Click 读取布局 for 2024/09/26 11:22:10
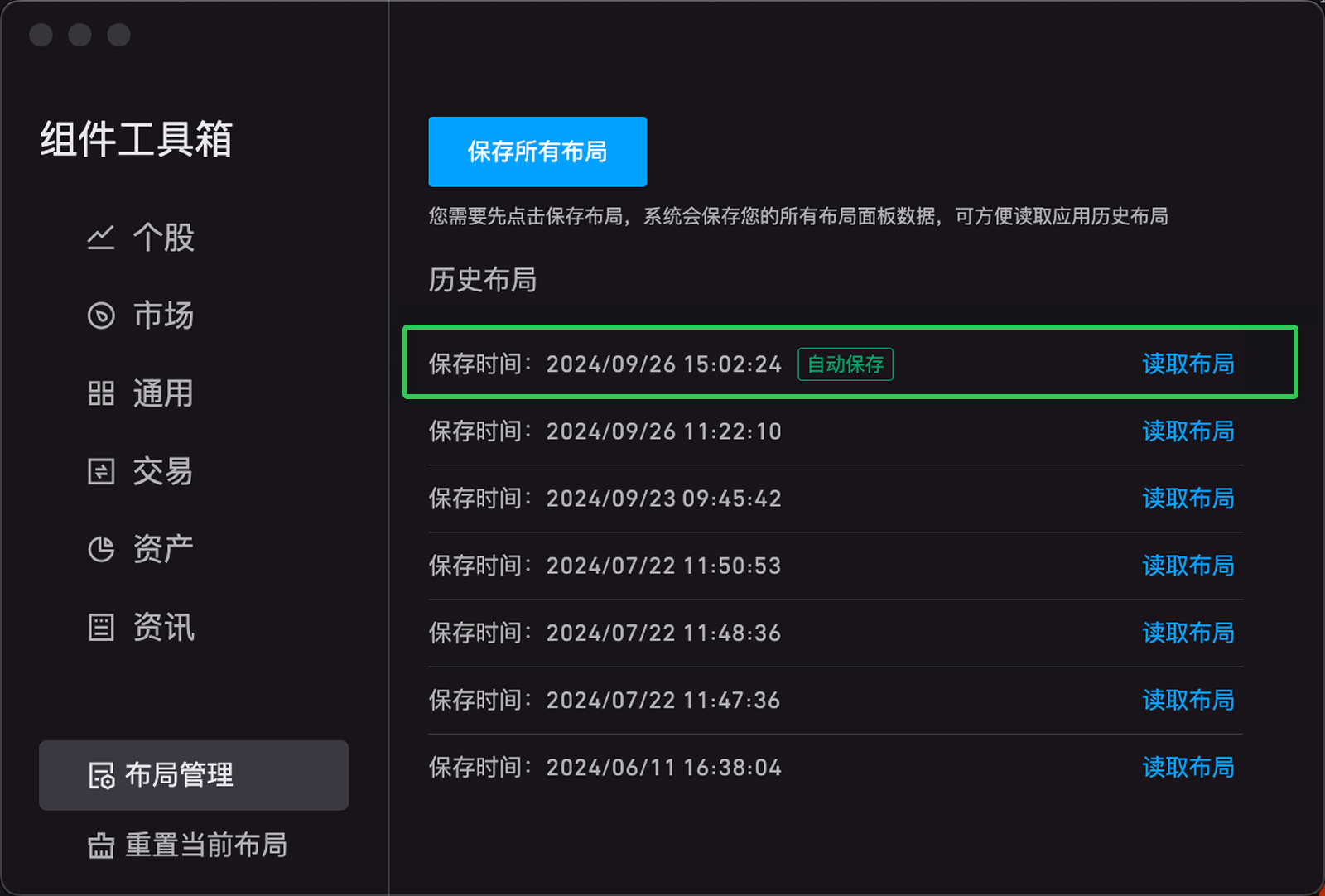 click(x=1188, y=431)
